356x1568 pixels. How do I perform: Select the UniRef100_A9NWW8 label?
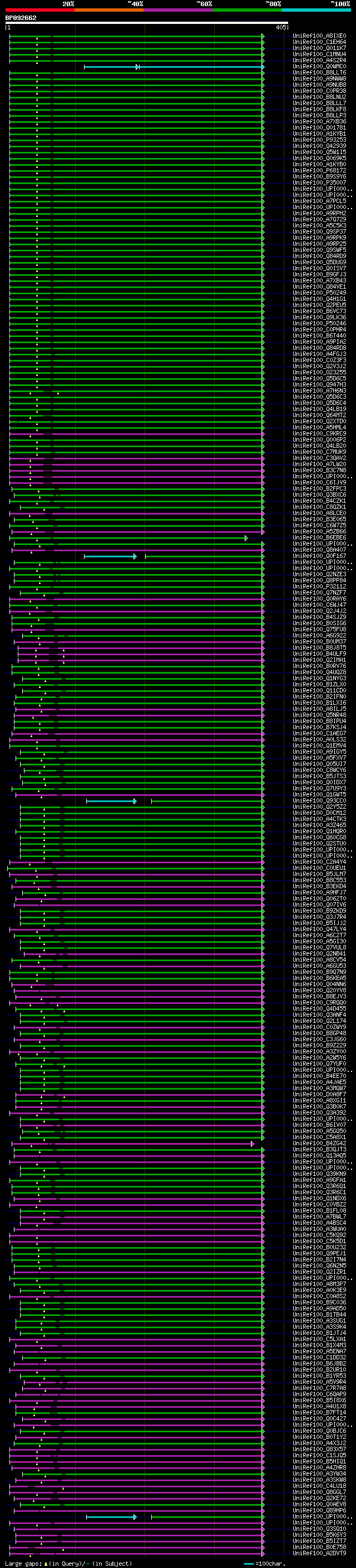pos(319,78)
